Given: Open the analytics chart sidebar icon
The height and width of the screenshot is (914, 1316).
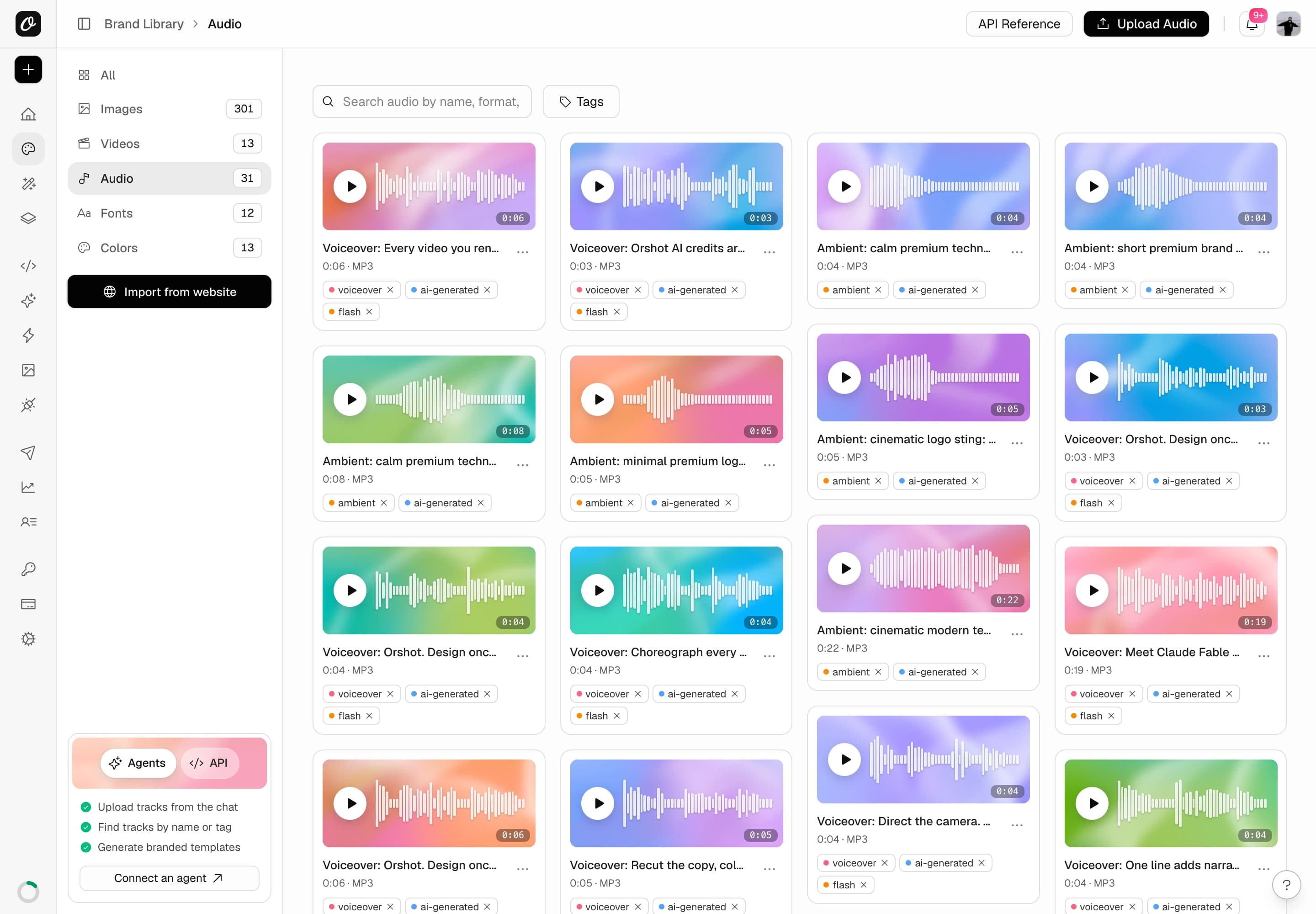Looking at the screenshot, I should pos(28,487).
